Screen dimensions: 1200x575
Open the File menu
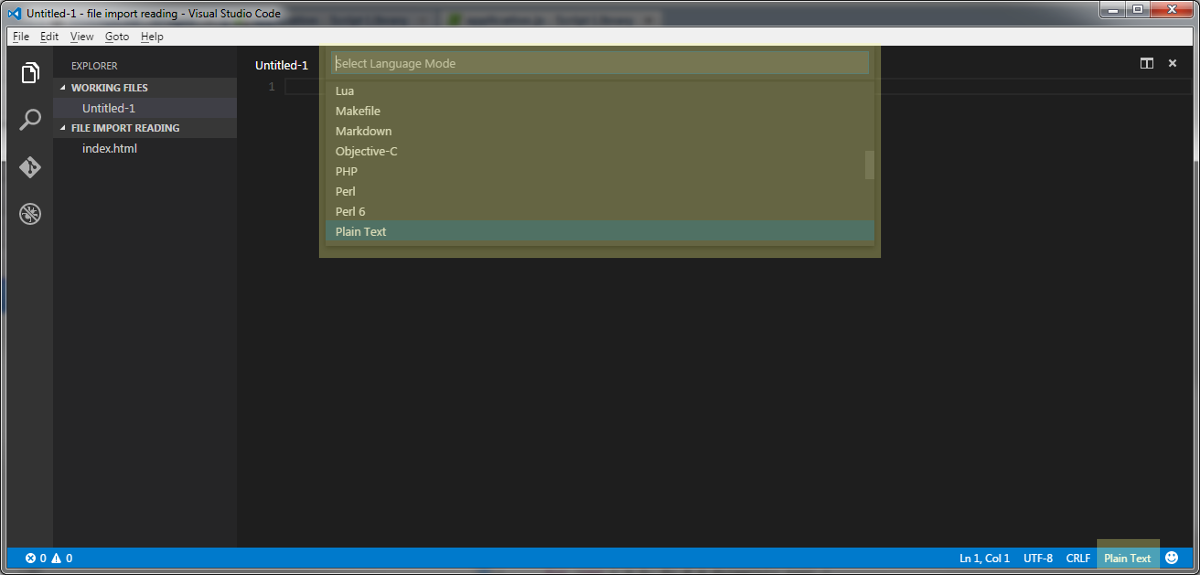(x=21, y=36)
